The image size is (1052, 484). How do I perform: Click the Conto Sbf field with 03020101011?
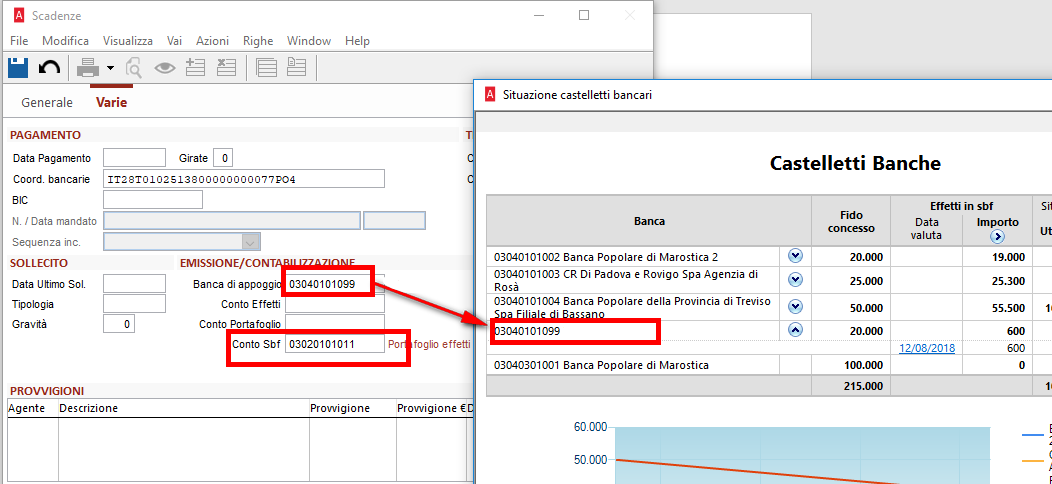click(x=335, y=344)
